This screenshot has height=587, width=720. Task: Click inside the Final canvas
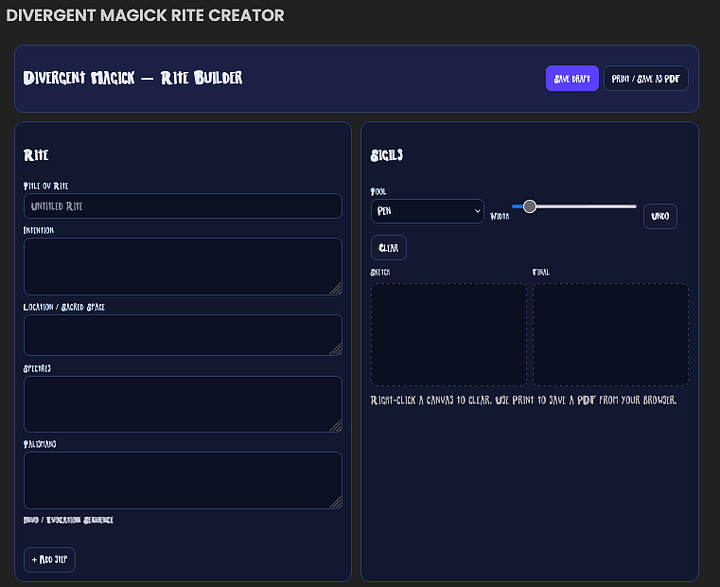(611, 334)
